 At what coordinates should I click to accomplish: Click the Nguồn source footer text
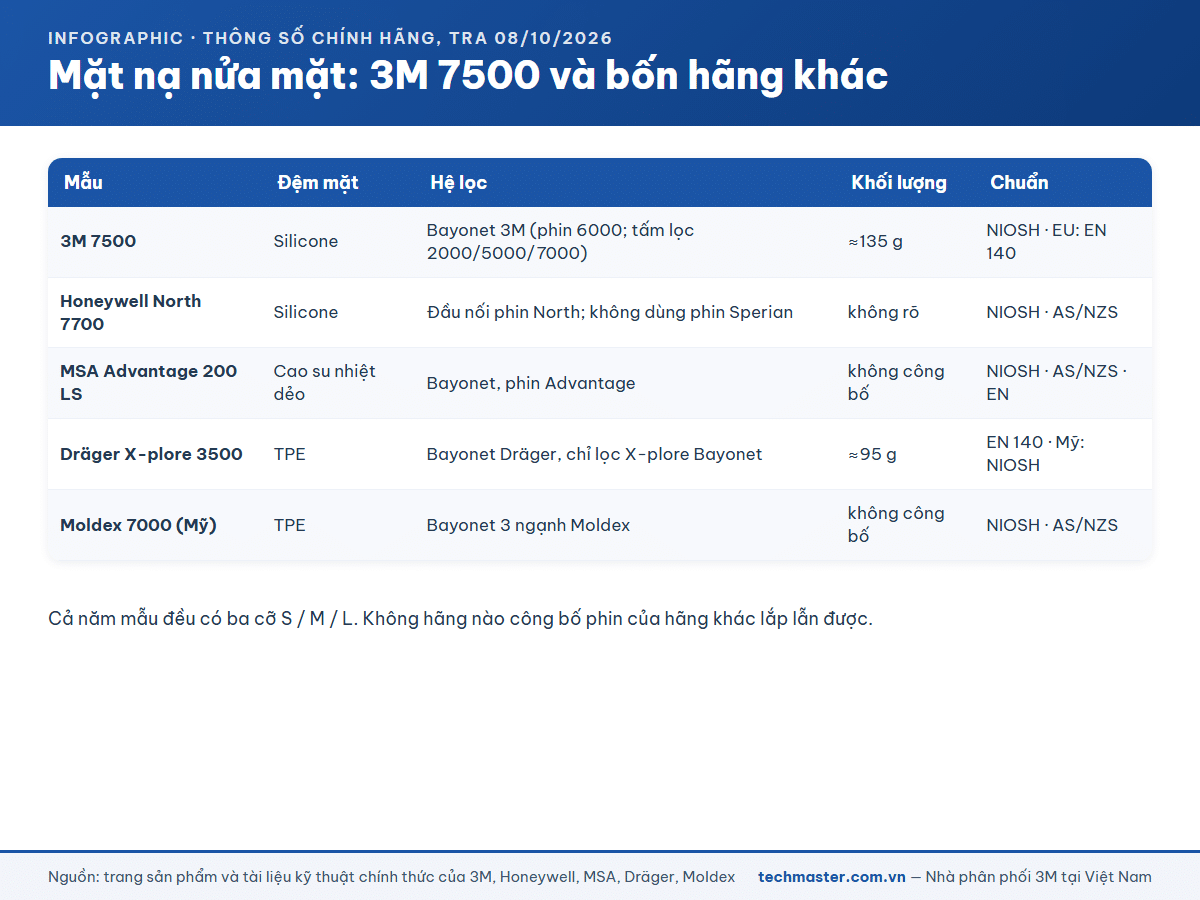pyautogui.click(x=391, y=877)
